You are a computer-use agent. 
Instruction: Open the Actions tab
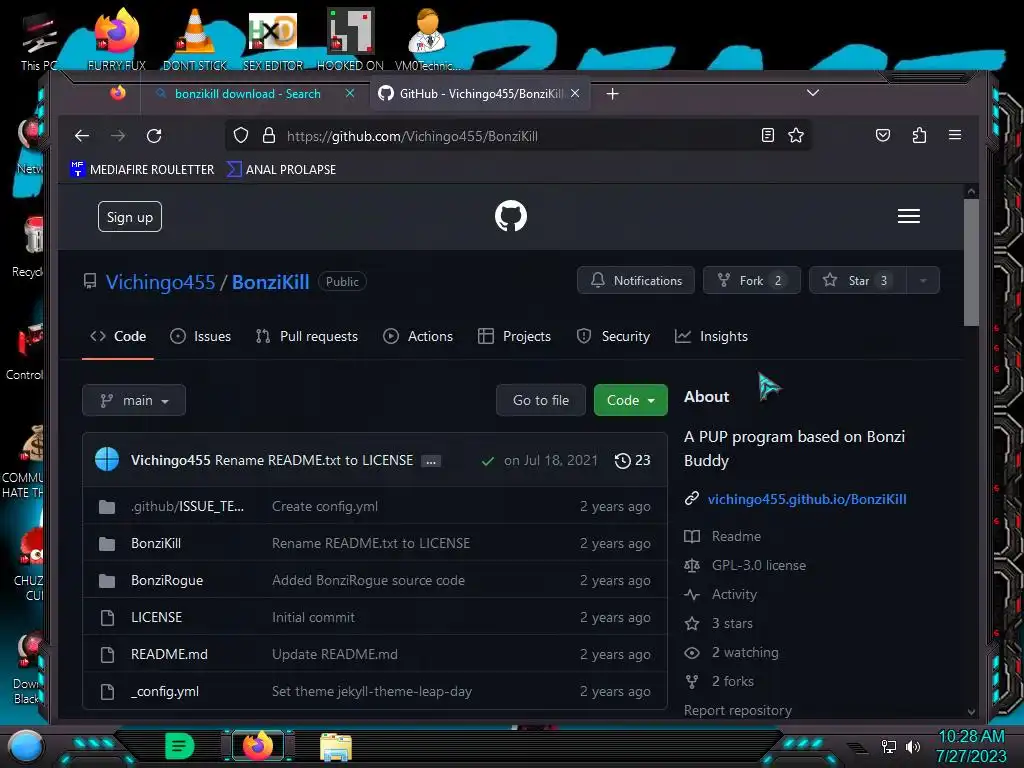pos(418,336)
